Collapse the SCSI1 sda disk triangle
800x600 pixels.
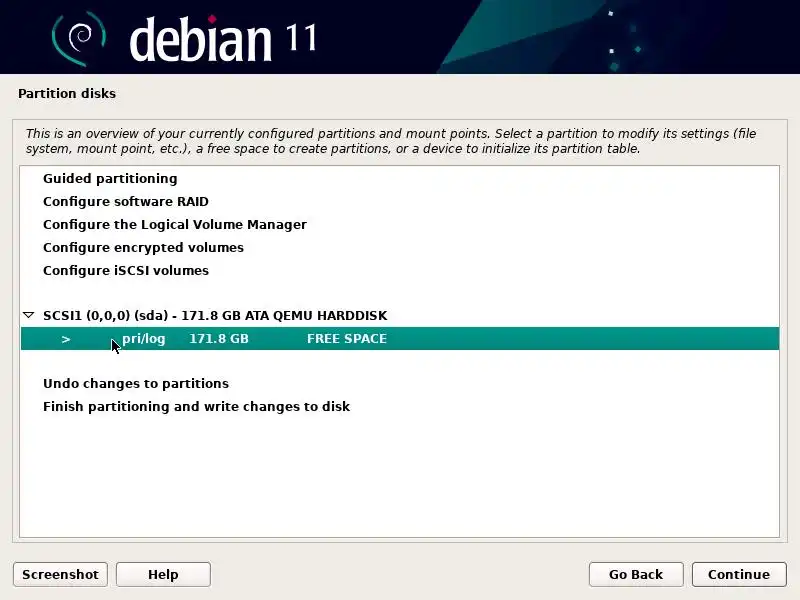pos(29,315)
